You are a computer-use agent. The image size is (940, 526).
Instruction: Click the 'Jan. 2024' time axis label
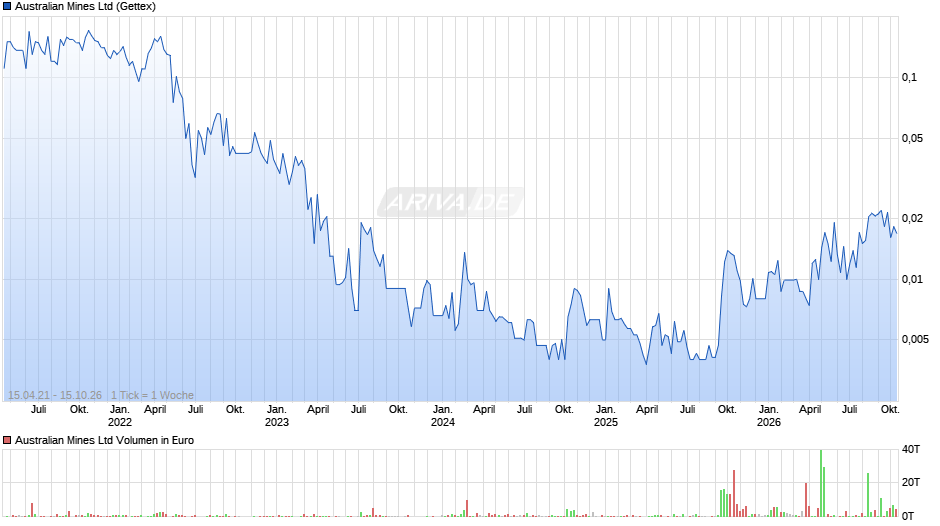(x=442, y=416)
